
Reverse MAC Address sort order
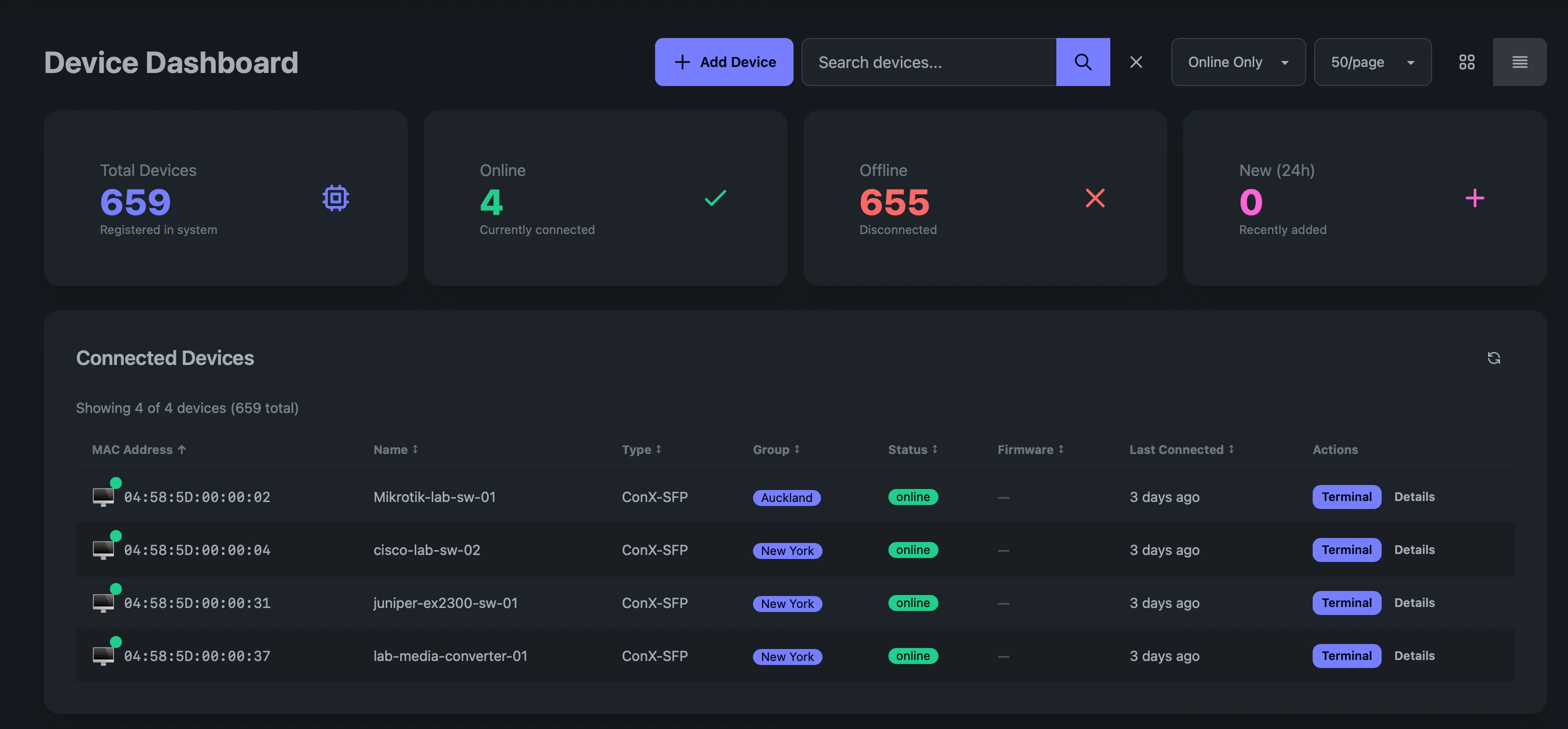tap(182, 449)
